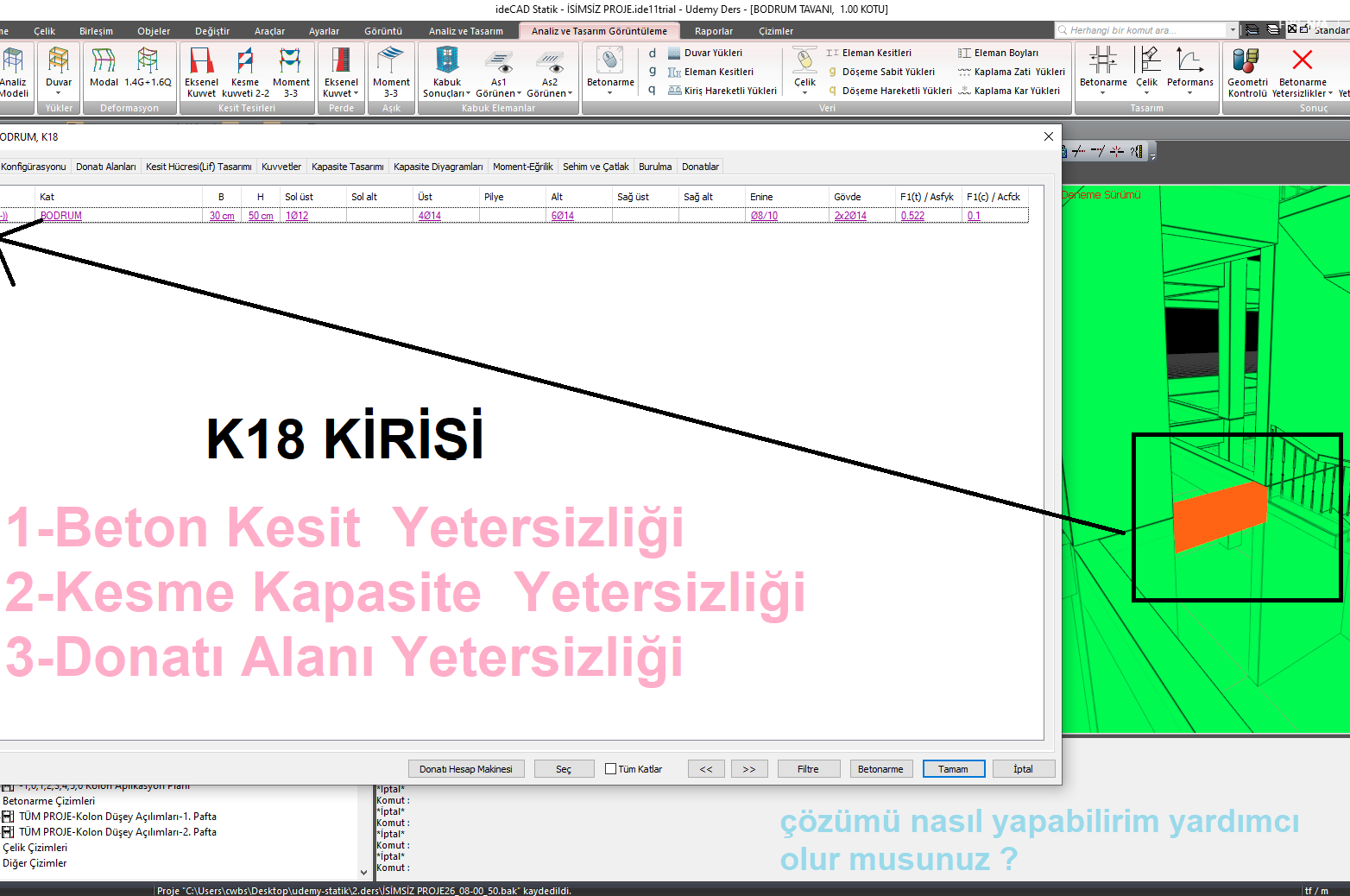Display Moment 3-3 section effects
This screenshot has width=1350, height=896.
[x=291, y=73]
